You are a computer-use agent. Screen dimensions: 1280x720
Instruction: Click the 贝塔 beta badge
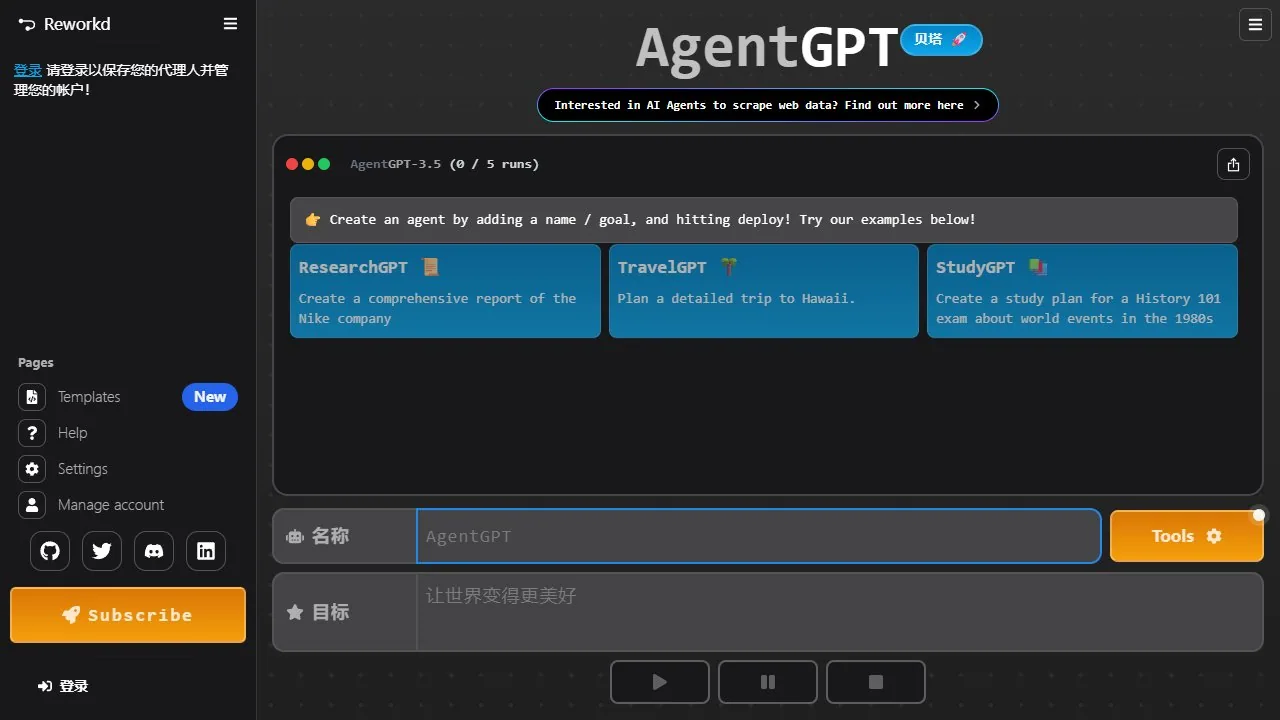pos(941,40)
